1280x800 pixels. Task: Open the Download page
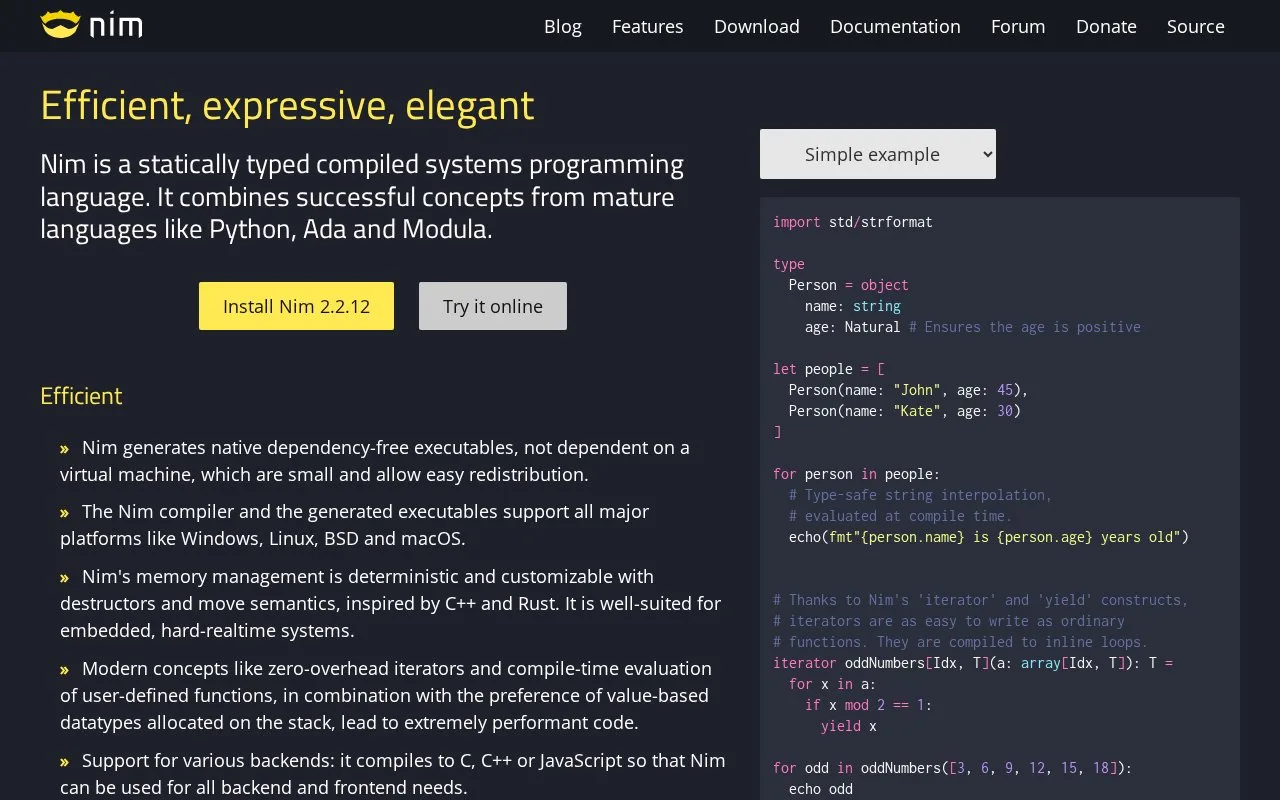757,26
